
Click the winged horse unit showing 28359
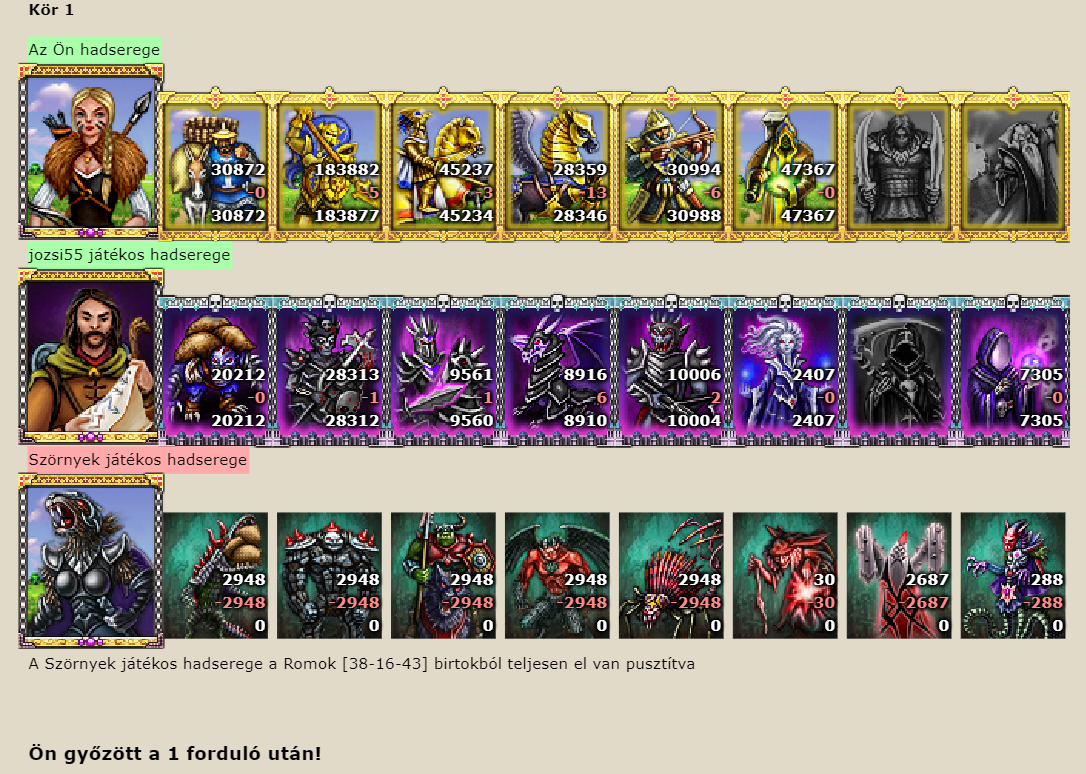[x=558, y=166]
